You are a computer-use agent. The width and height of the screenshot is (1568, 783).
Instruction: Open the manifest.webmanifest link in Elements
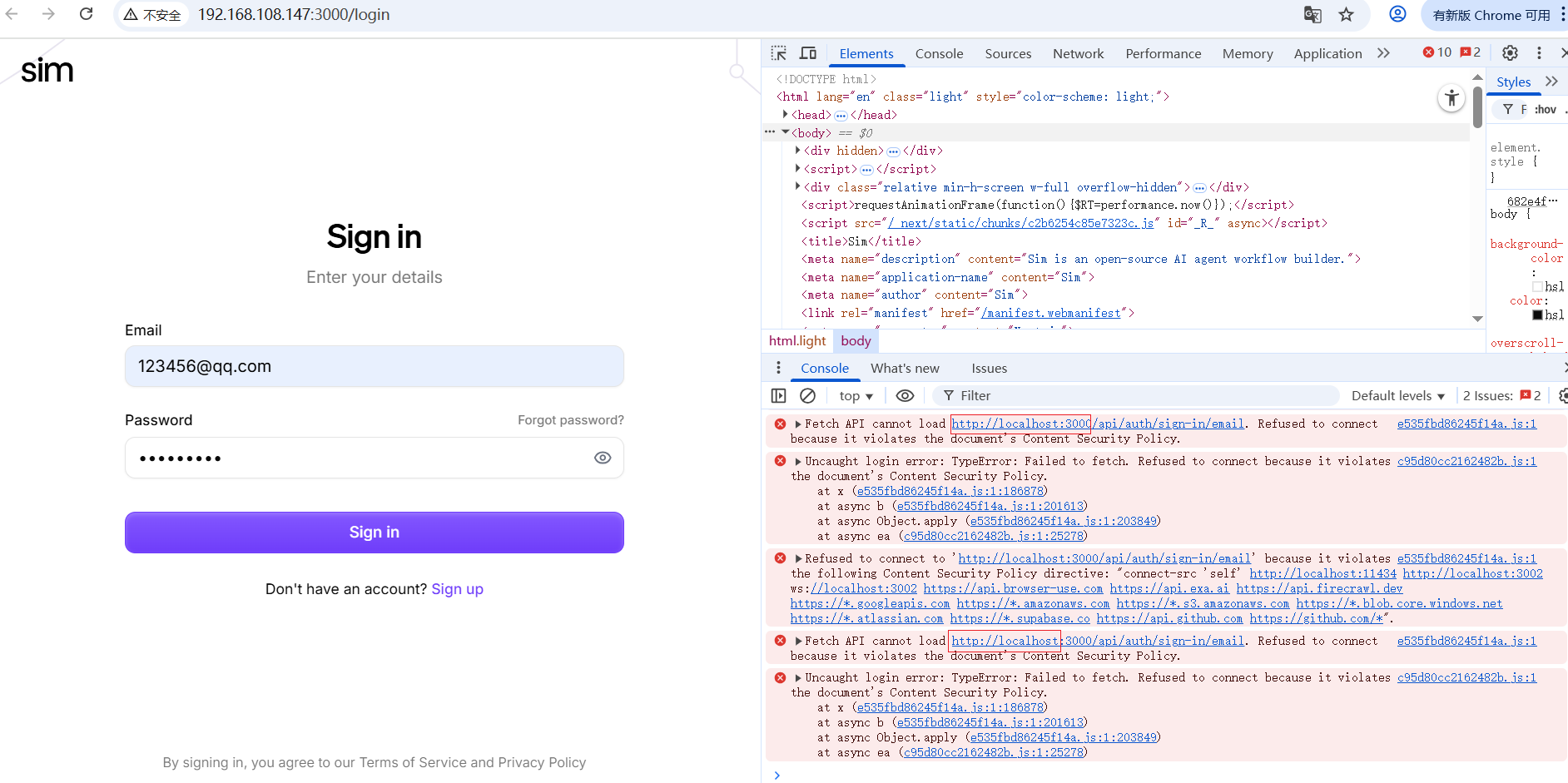pyautogui.click(x=1051, y=313)
